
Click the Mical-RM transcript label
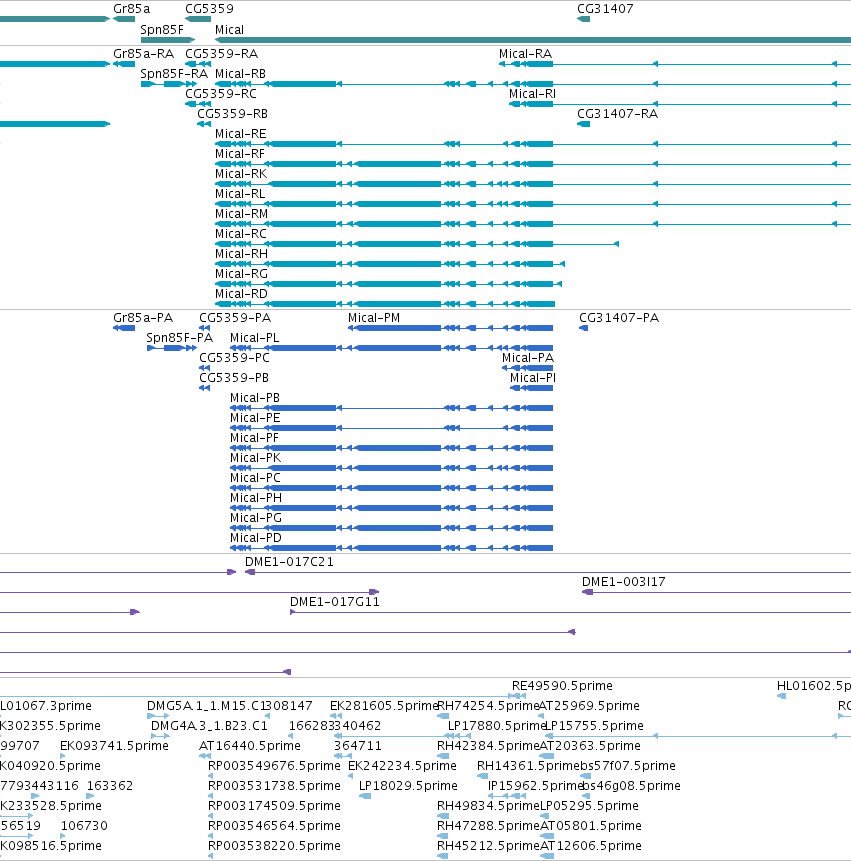pyautogui.click(x=242, y=214)
